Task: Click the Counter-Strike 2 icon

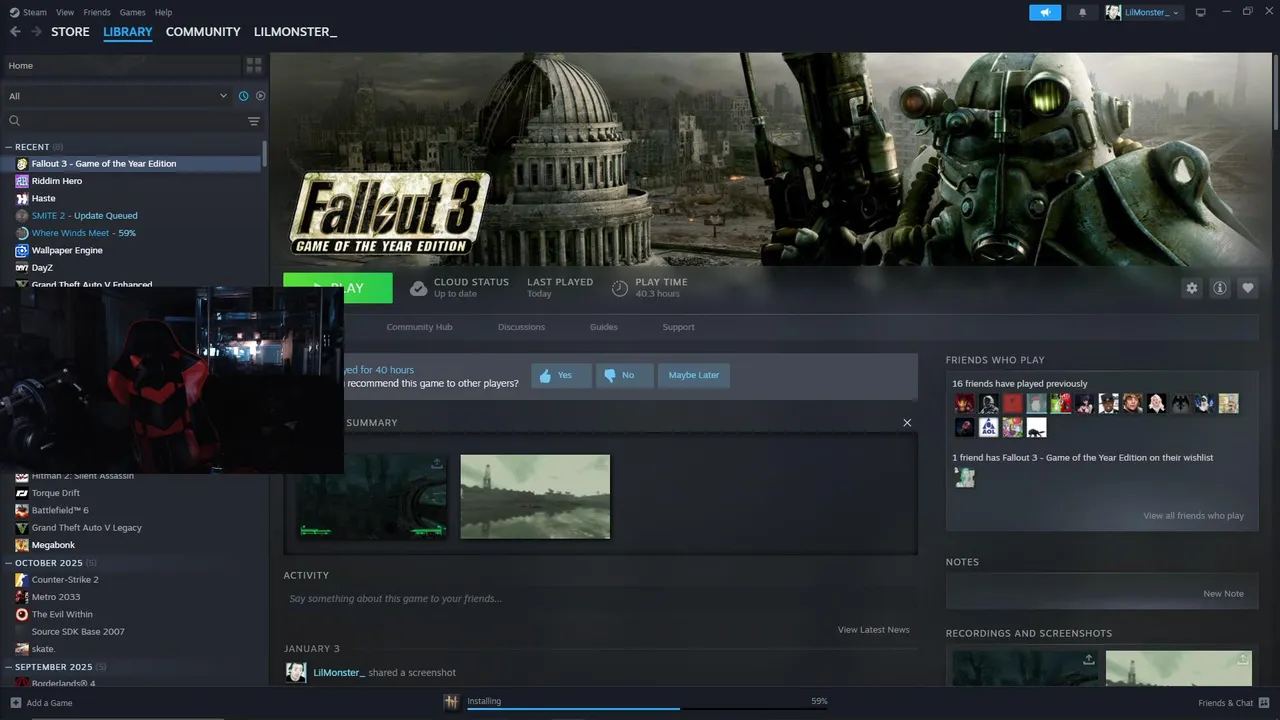Action: (22, 580)
